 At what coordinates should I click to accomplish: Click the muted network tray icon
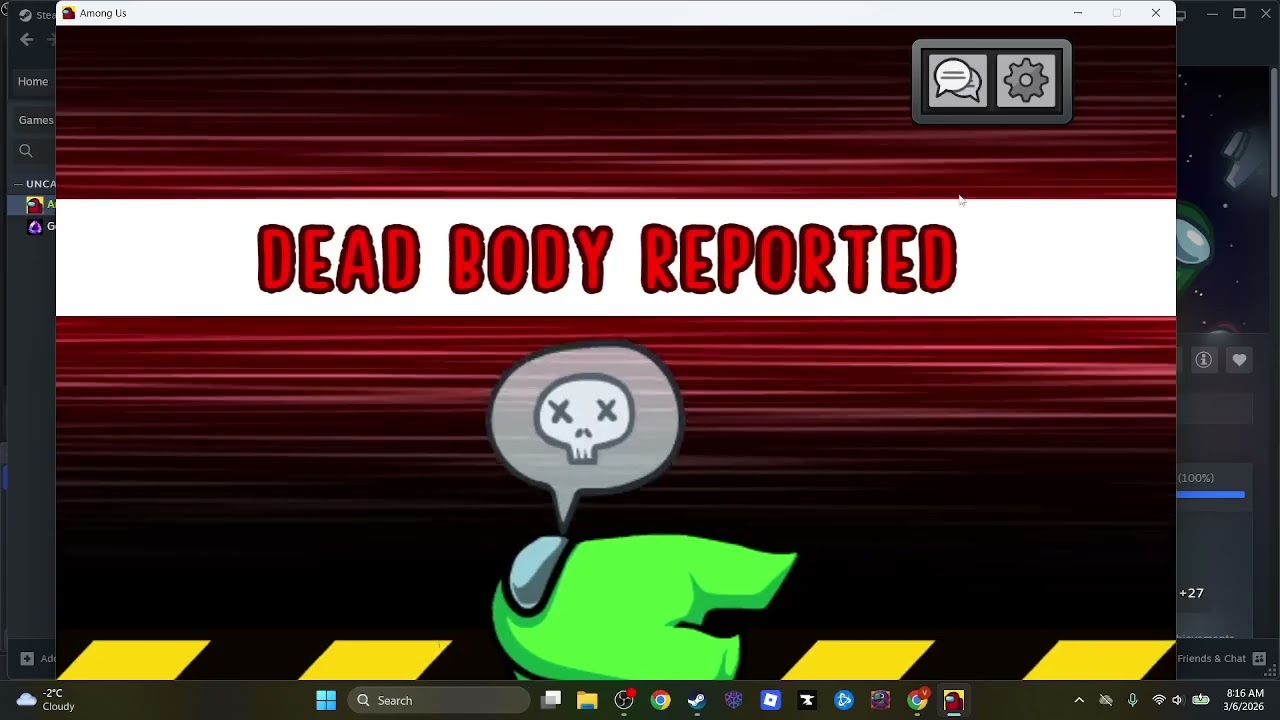pyautogui.click(x=1105, y=700)
